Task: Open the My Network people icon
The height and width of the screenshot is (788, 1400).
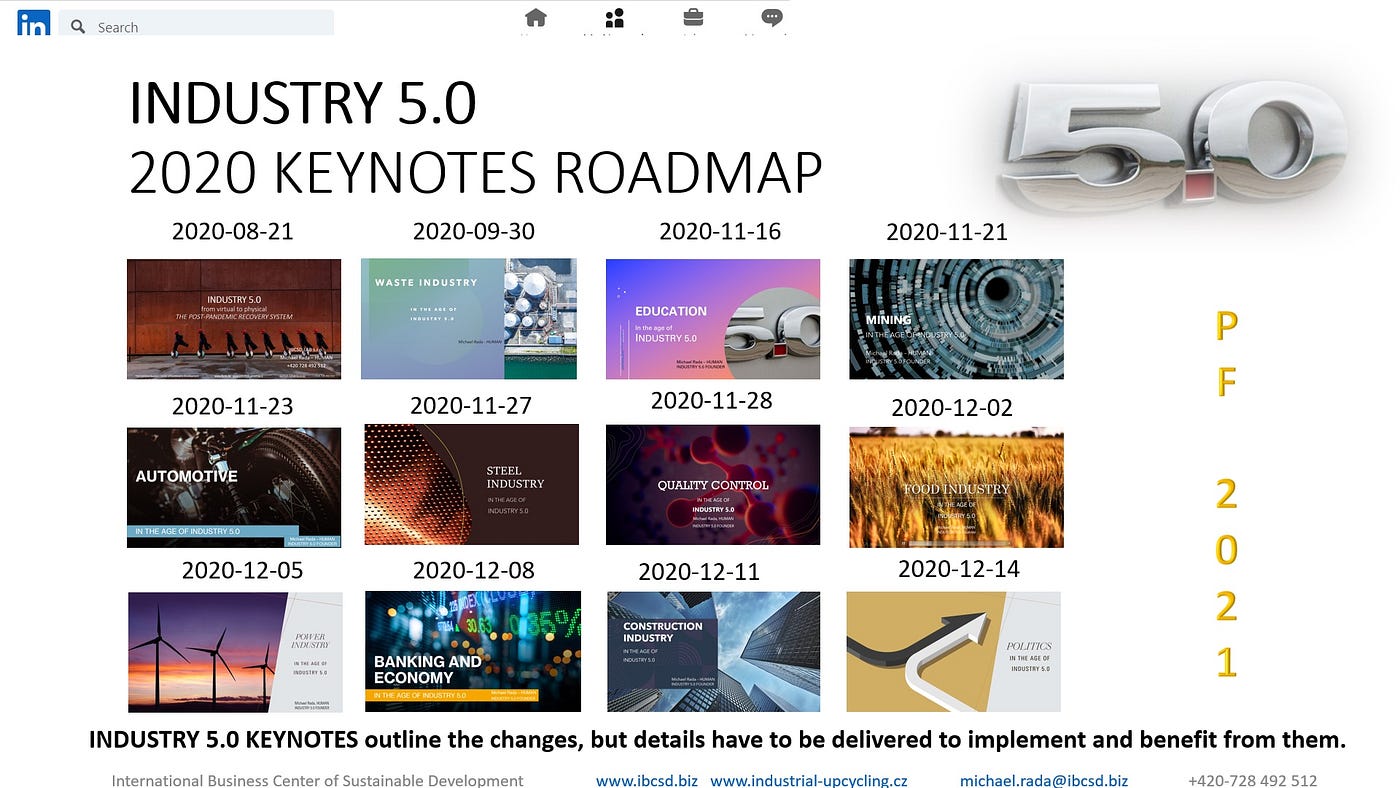Action: [615, 18]
